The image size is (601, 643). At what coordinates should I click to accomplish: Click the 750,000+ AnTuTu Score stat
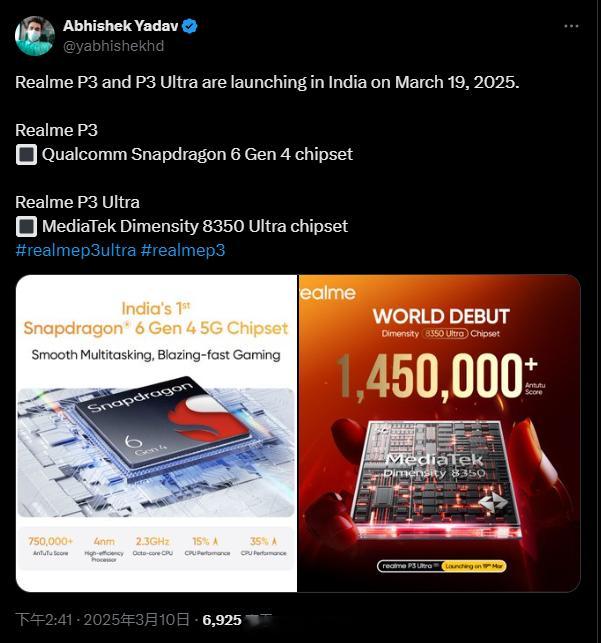(50, 546)
